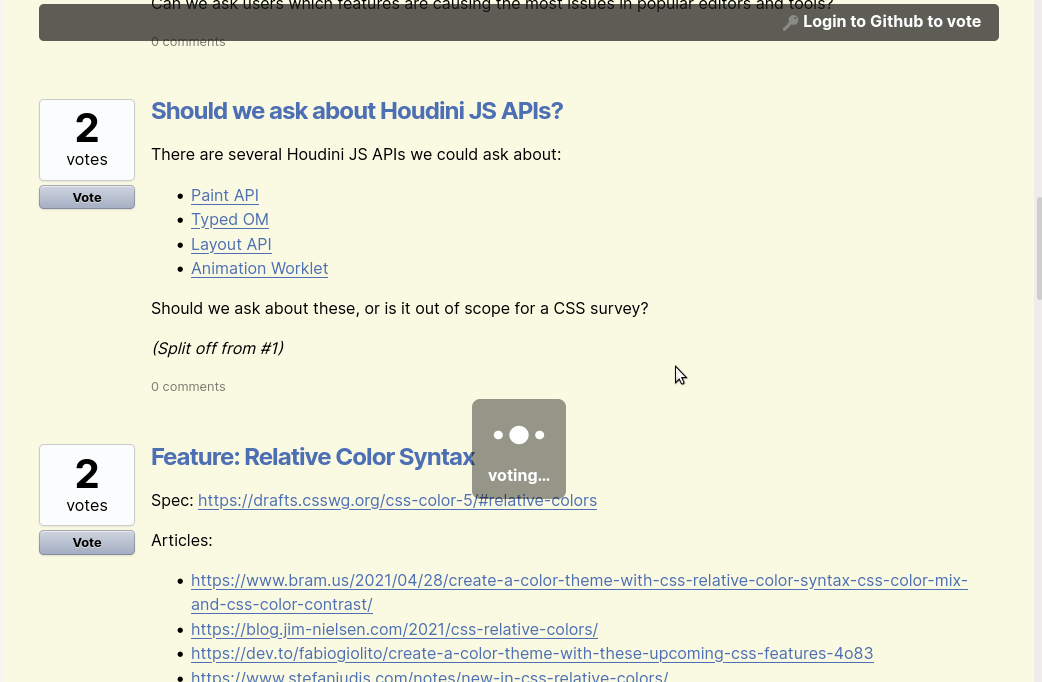Click '0 comments' under Houdini JS APIs issue
The image size is (1042, 682).
pos(188,387)
